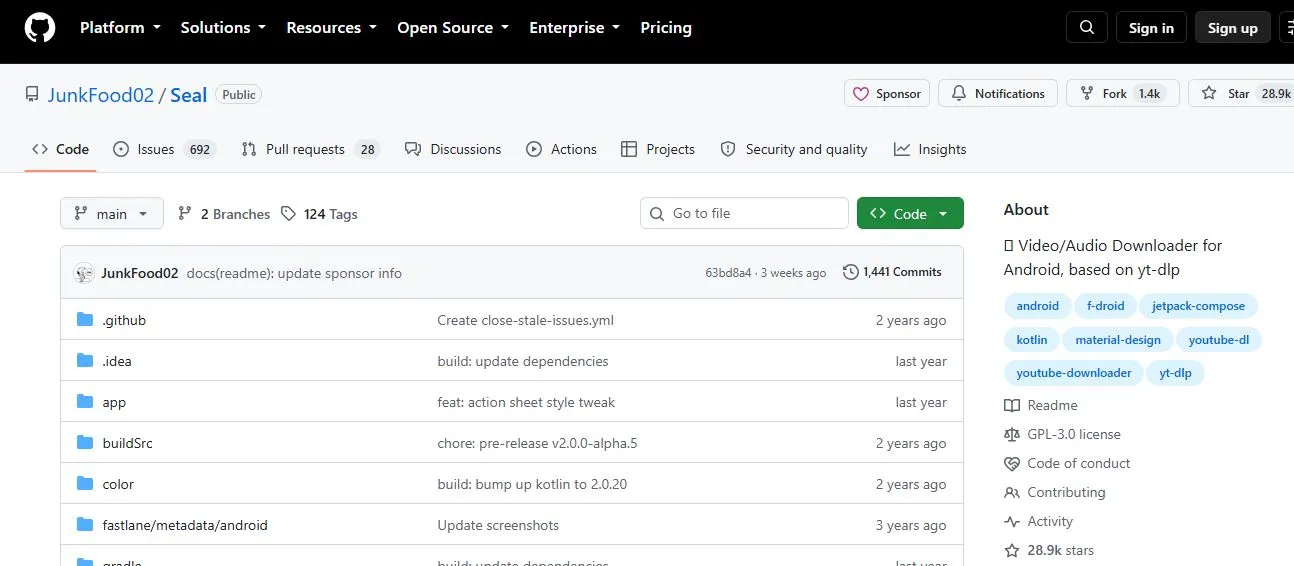Click the .github folder icon
This screenshot has width=1294, height=566.
point(85,320)
